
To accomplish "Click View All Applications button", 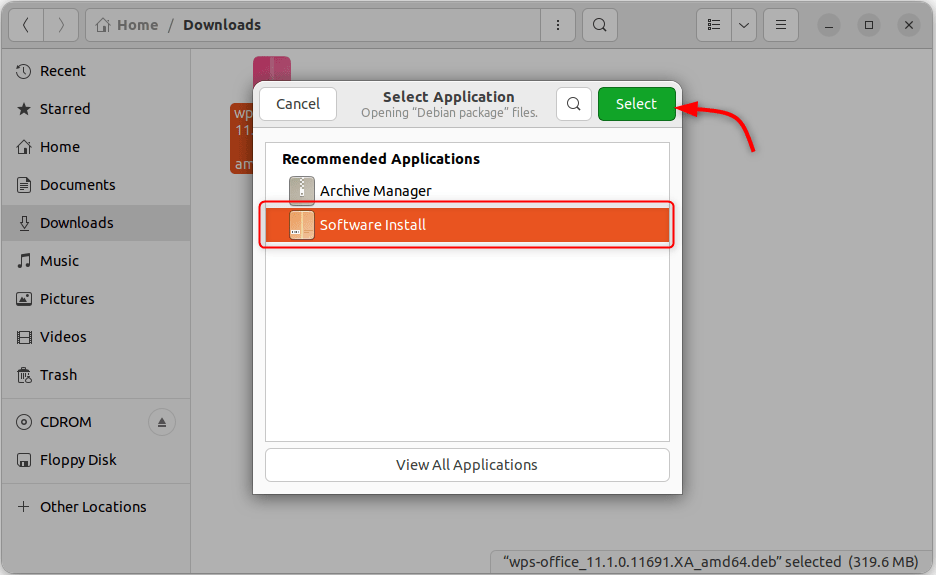I will [x=467, y=465].
